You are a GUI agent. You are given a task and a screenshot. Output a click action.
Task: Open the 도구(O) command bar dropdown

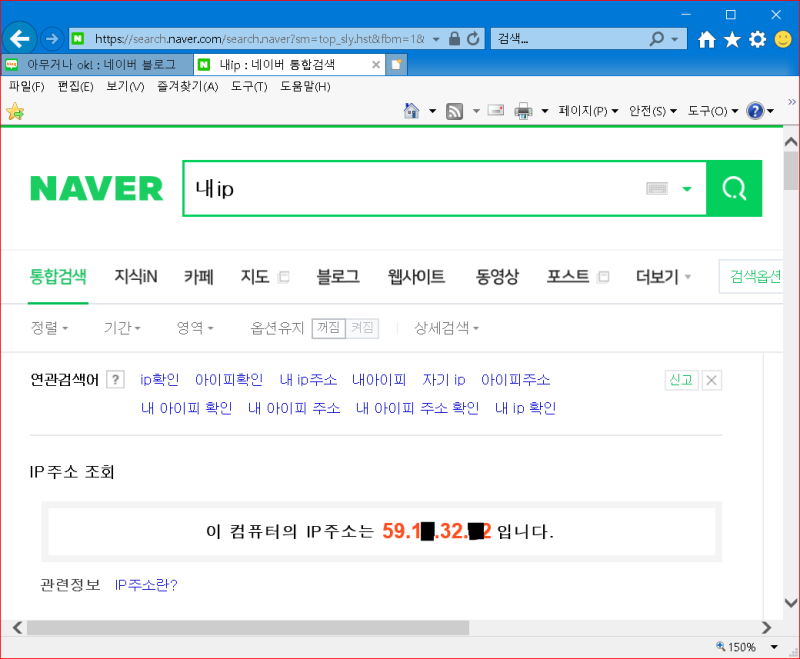coord(713,111)
